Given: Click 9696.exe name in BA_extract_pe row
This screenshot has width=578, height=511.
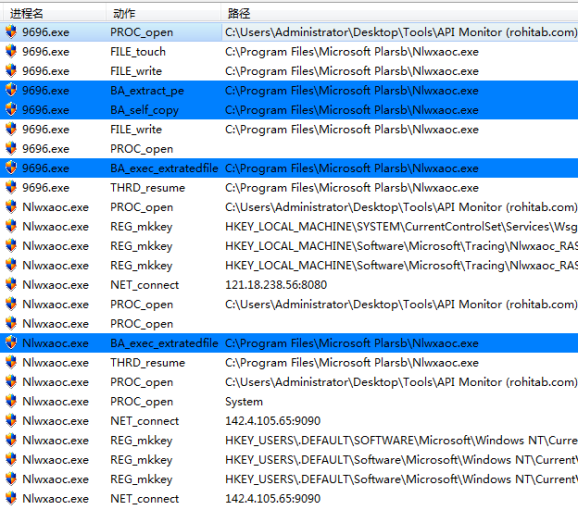Looking at the screenshot, I should point(46,91).
